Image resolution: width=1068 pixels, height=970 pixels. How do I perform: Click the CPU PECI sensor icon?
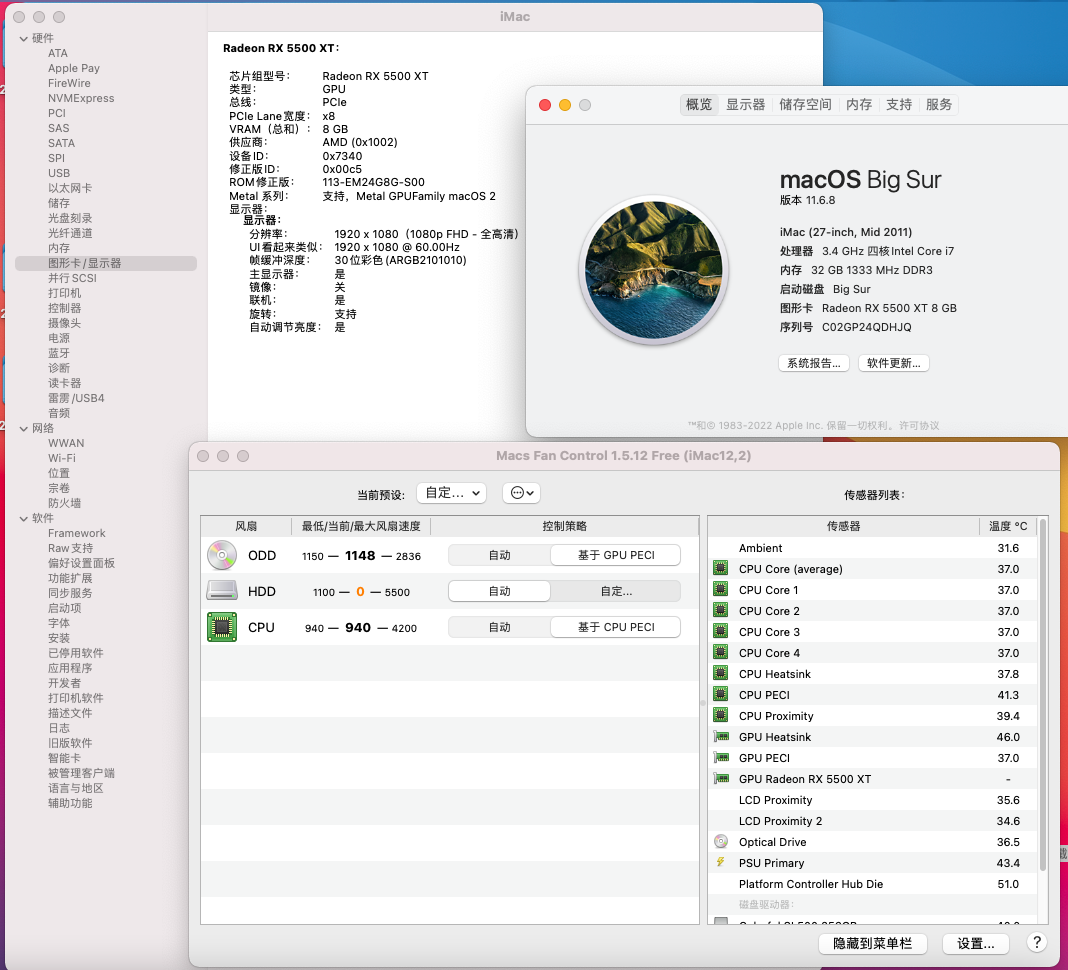pos(721,694)
